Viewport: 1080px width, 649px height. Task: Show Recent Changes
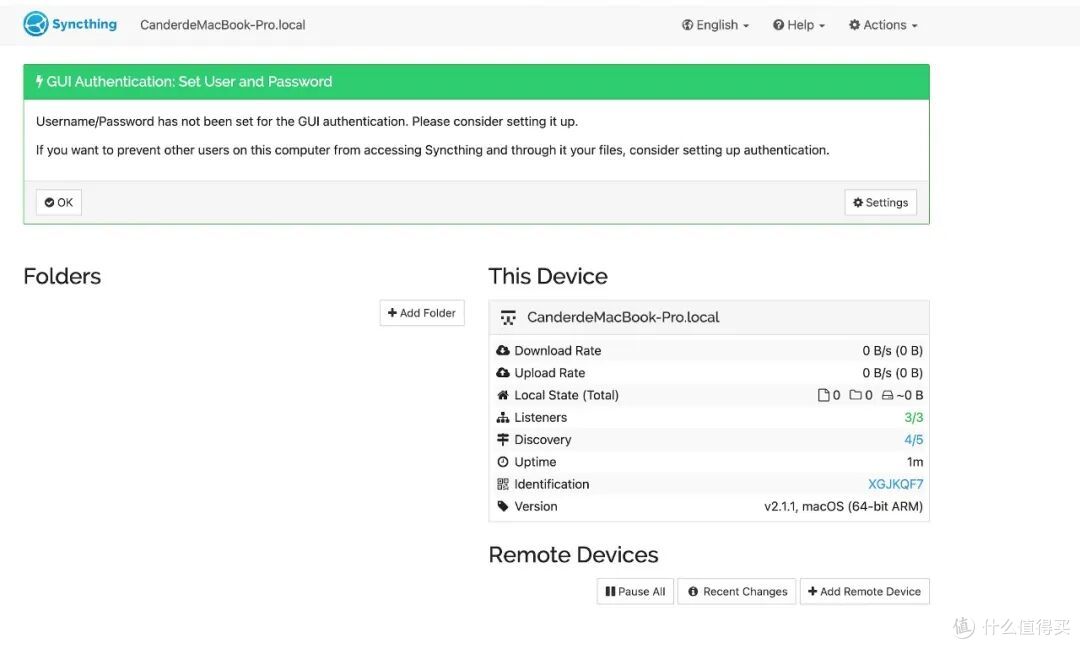[737, 591]
